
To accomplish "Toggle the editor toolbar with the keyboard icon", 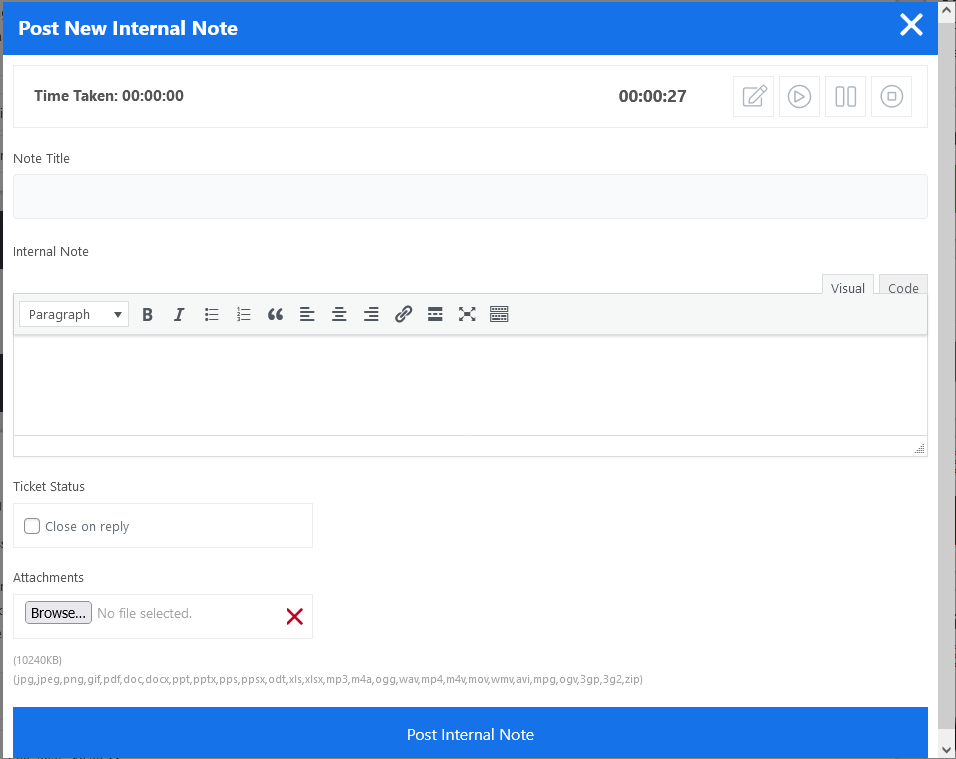I will point(500,314).
